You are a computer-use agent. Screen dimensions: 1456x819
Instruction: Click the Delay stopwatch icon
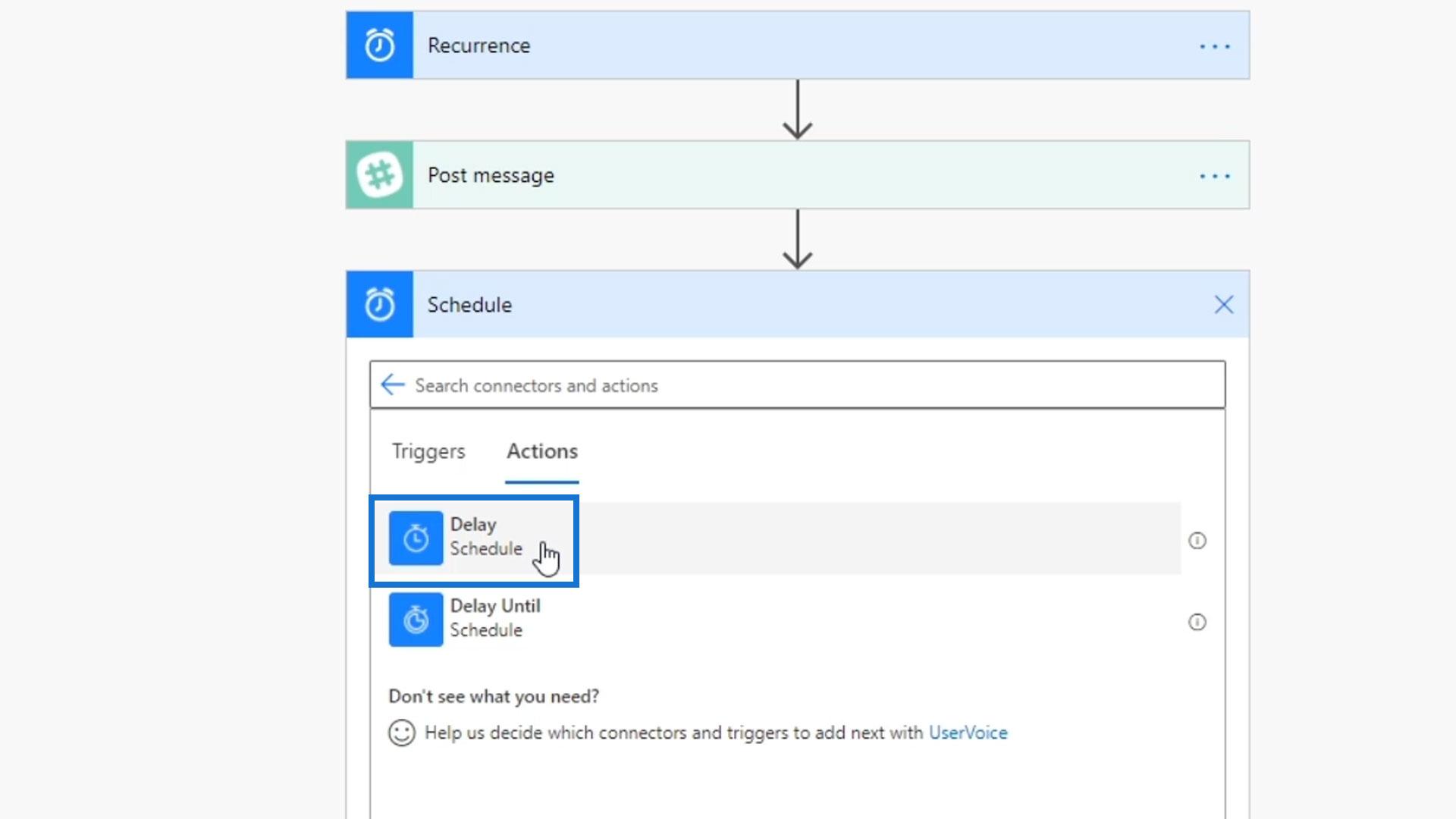pos(416,538)
